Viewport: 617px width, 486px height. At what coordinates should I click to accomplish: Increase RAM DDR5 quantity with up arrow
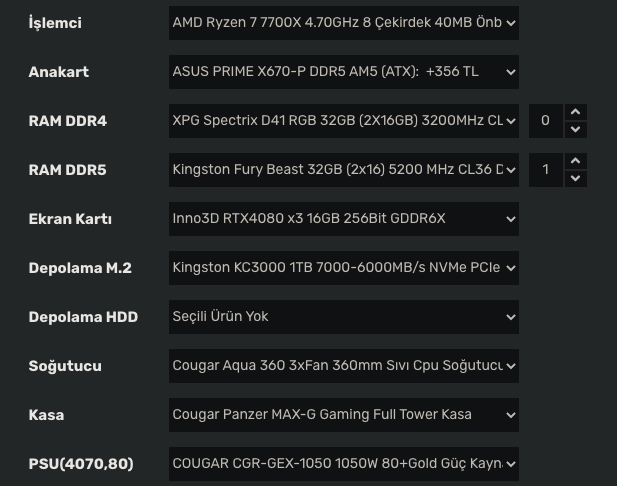pos(575,161)
